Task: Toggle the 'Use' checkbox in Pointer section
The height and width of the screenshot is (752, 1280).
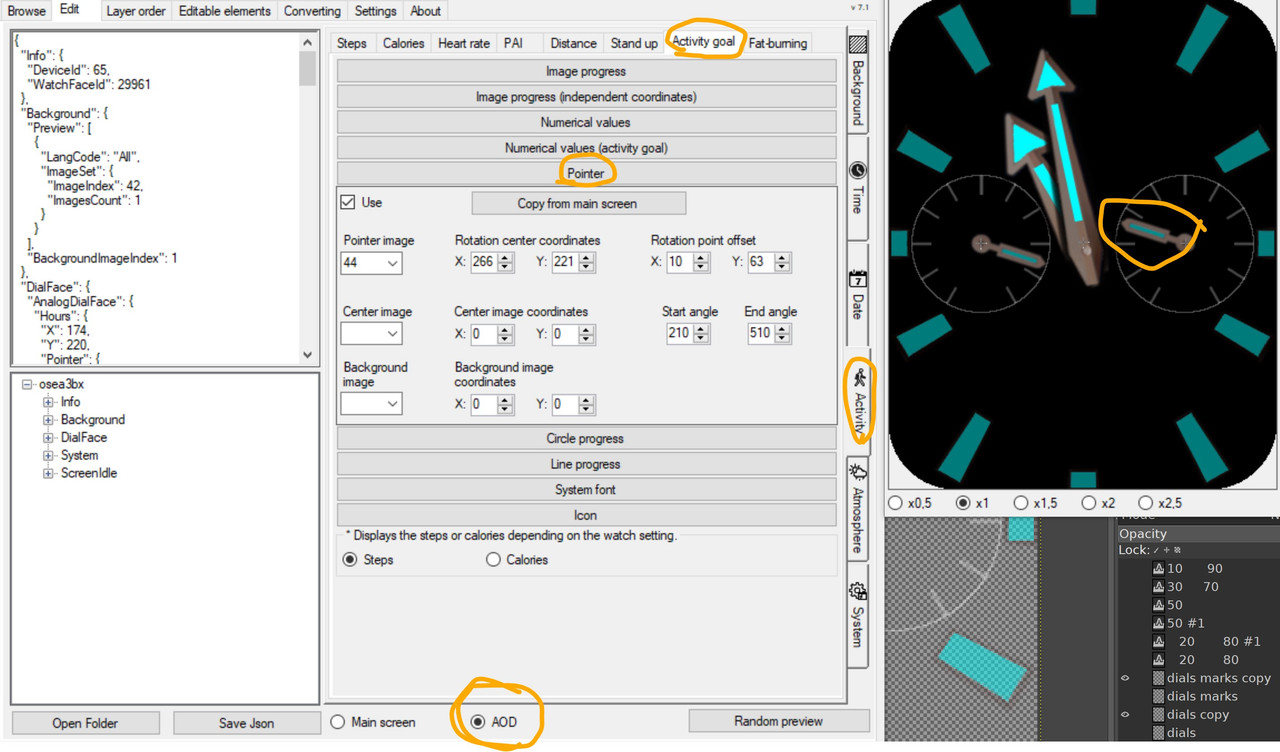Action: [x=348, y=202]
